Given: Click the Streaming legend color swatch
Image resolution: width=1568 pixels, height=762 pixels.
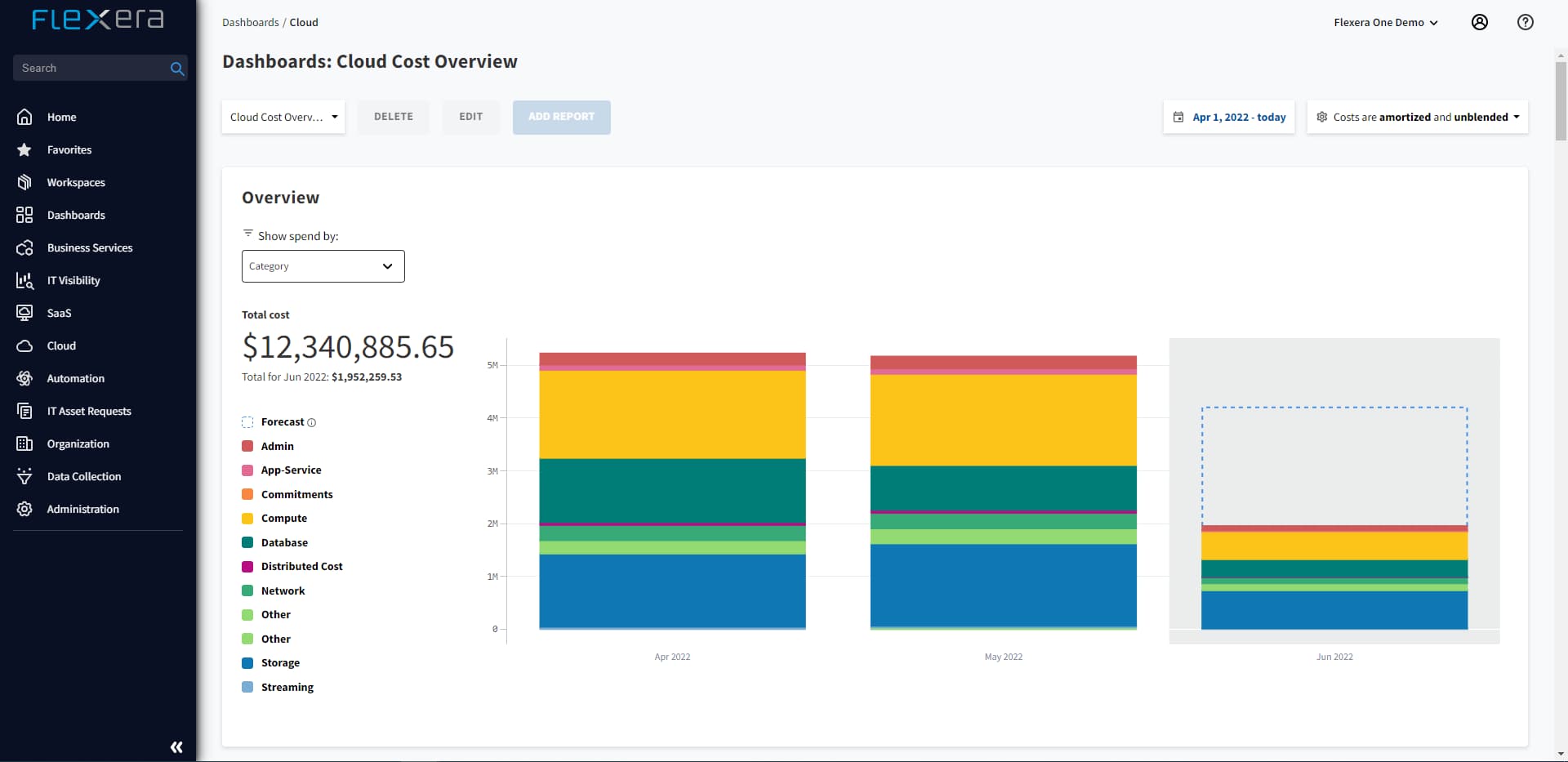Looking at the screenshot, I should coord(247,687).
